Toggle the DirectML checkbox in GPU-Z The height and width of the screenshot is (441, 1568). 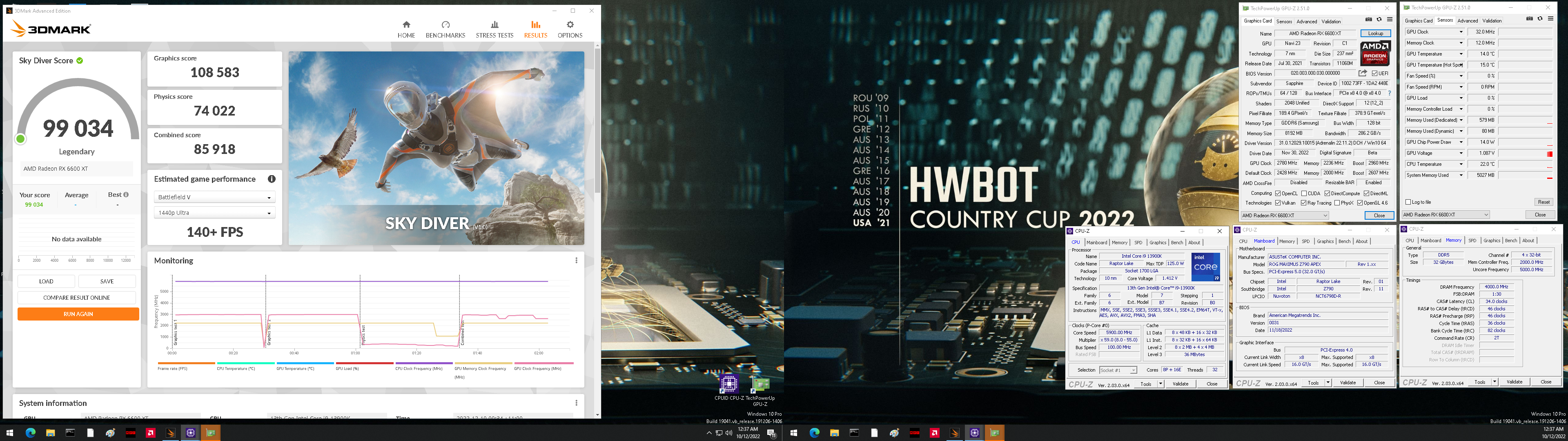click(x=1366, y=193)
